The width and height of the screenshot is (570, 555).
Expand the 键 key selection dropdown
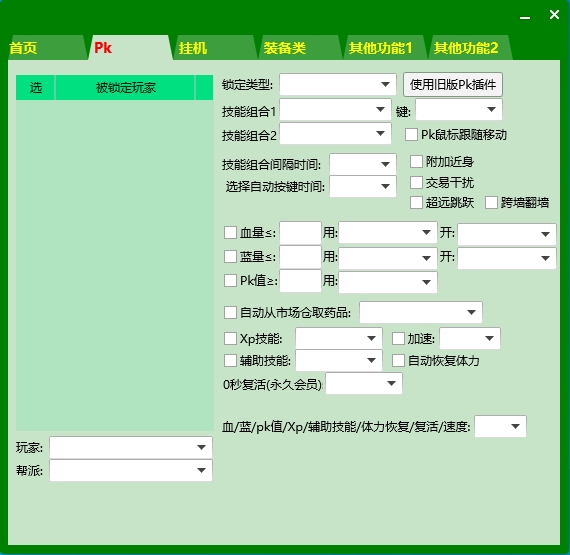(x=459, y=109)
